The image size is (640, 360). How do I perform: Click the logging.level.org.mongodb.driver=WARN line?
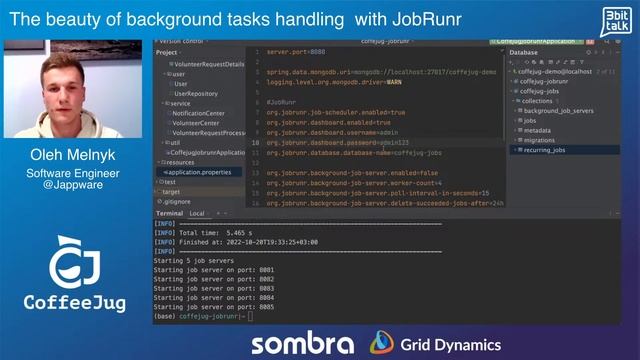coord(334,82)
